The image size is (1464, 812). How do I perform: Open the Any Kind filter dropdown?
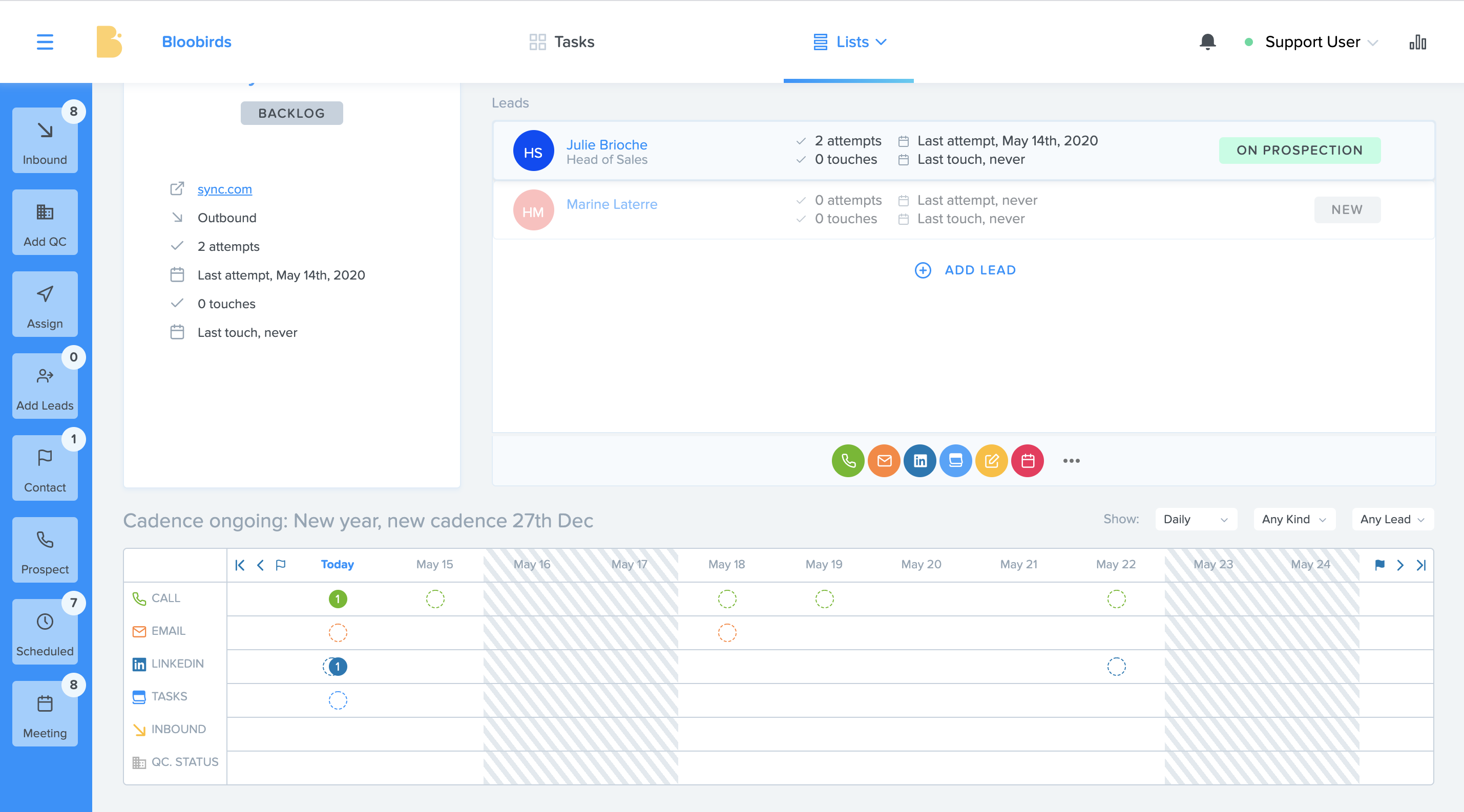pyautogui.click(x=1294, y=519)
